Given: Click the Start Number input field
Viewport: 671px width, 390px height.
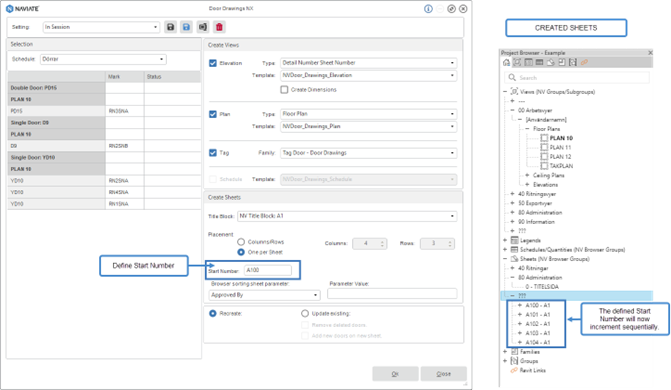Looking at the screenshot, I should coord(268,270).
